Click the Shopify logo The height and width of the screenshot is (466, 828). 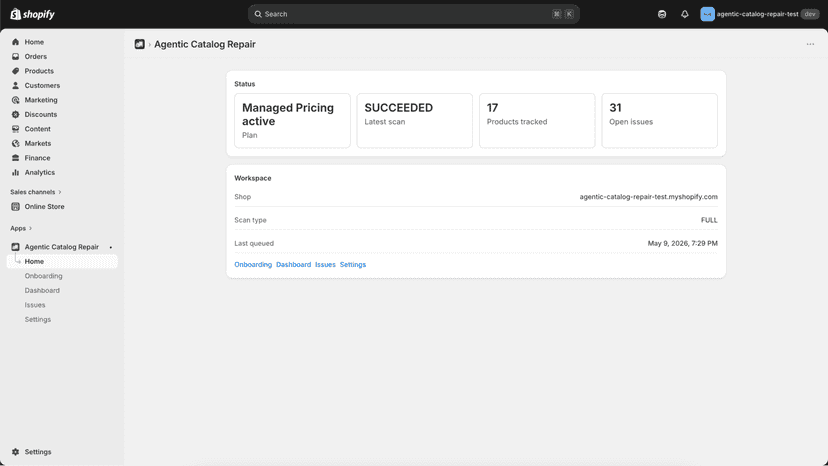[x=32, y=14]
